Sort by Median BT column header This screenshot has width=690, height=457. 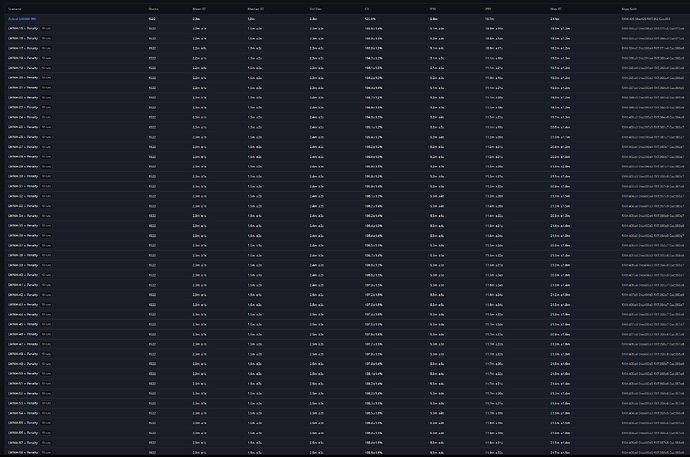(x=255, y=9)
